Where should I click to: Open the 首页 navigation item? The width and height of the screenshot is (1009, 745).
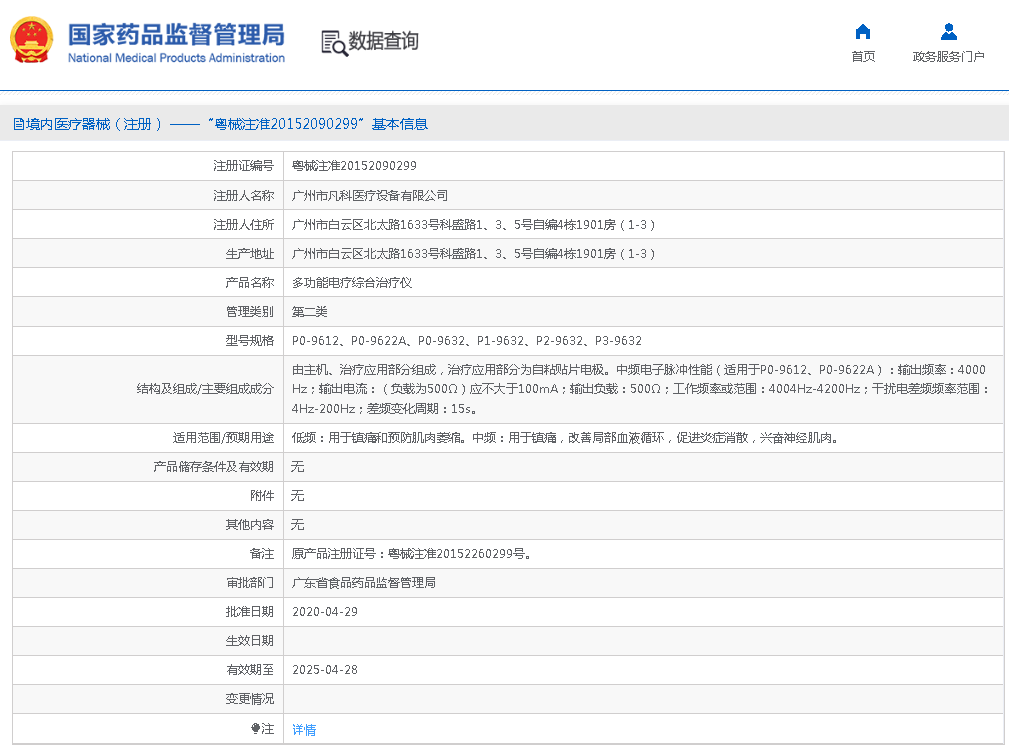point(863,57)
